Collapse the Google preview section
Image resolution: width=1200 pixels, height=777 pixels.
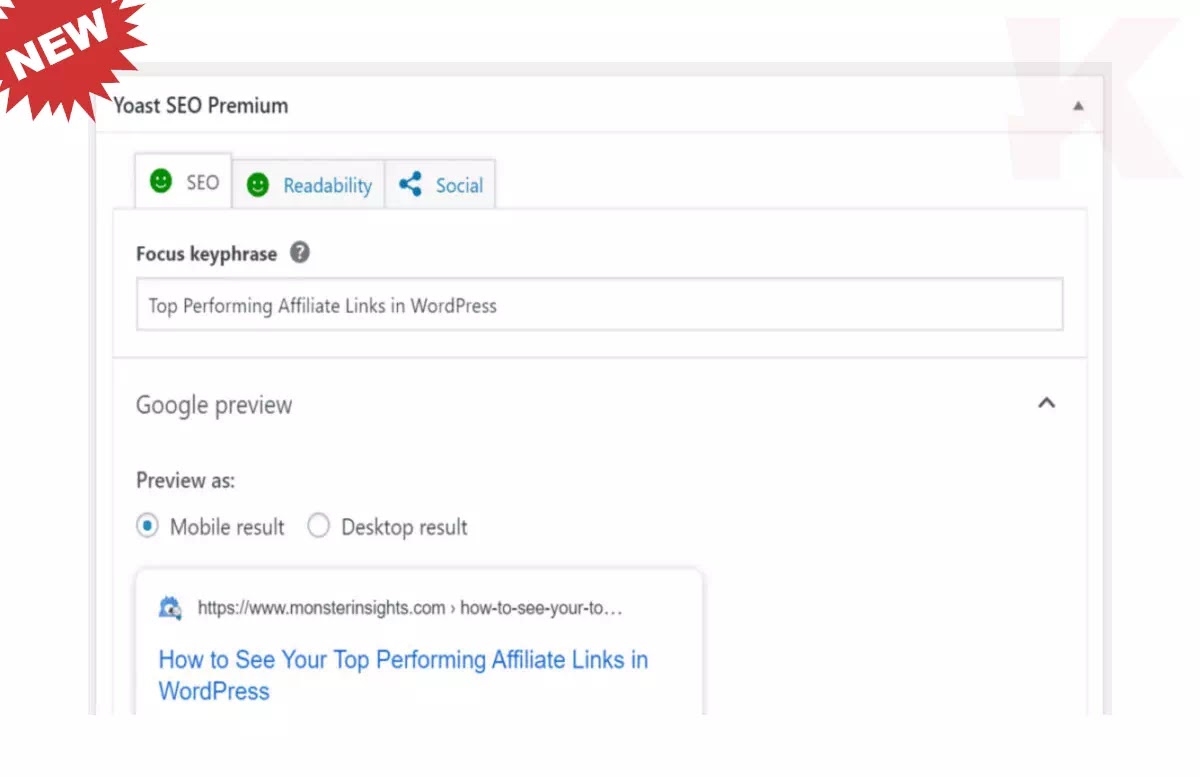[1046, 404]
